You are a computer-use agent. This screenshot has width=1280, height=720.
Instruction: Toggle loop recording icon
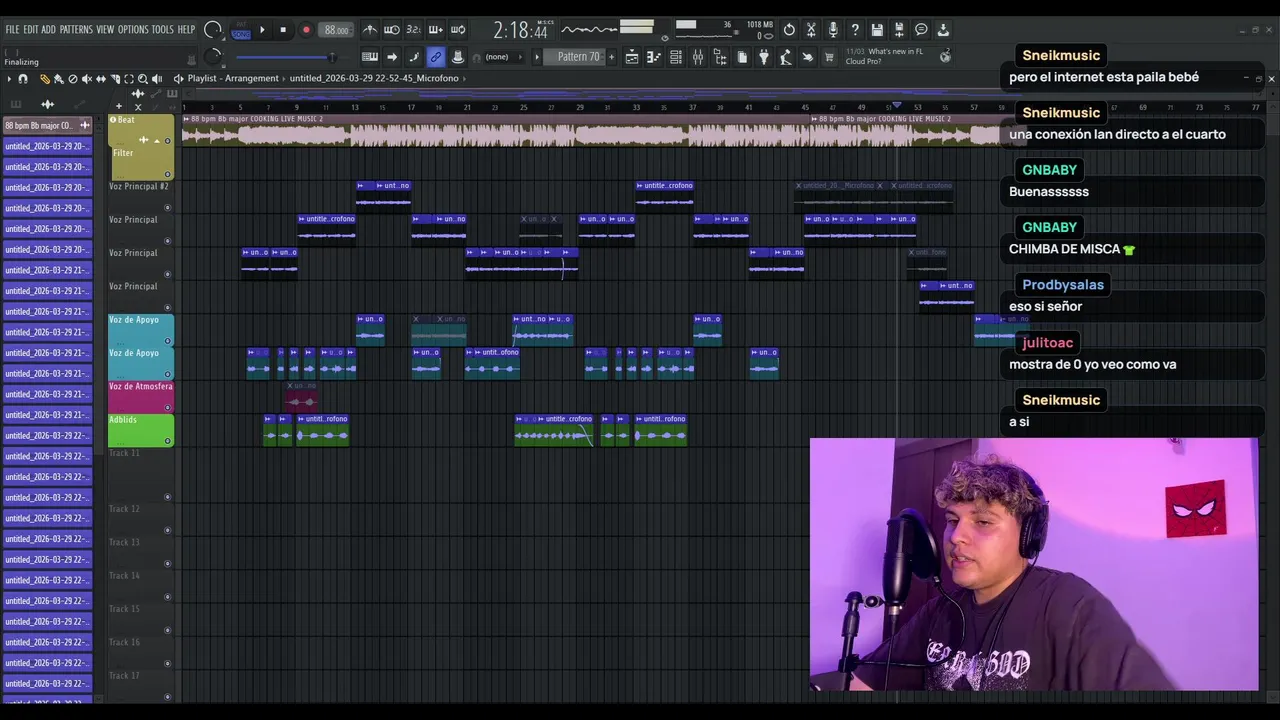pyautogui.click(x=457, y=30)
